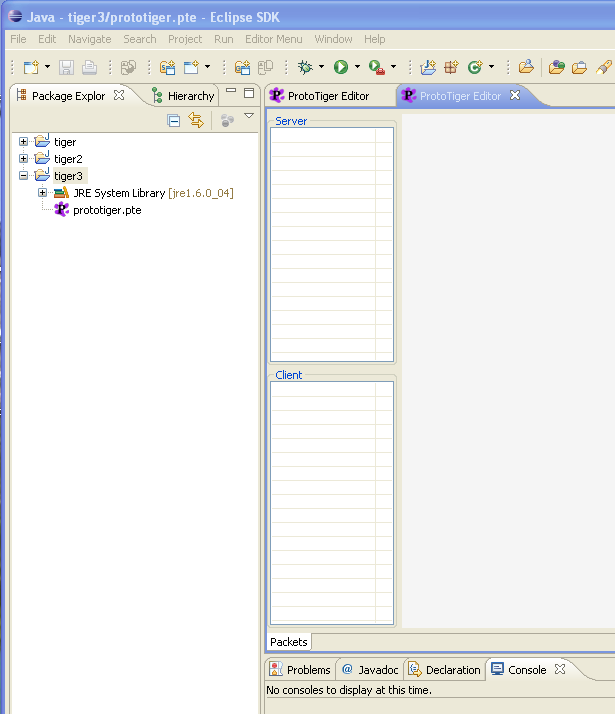Close the active ProtoTiger Editor tab
Viewport: 615px width, 714px height.
tap(515, 95)
